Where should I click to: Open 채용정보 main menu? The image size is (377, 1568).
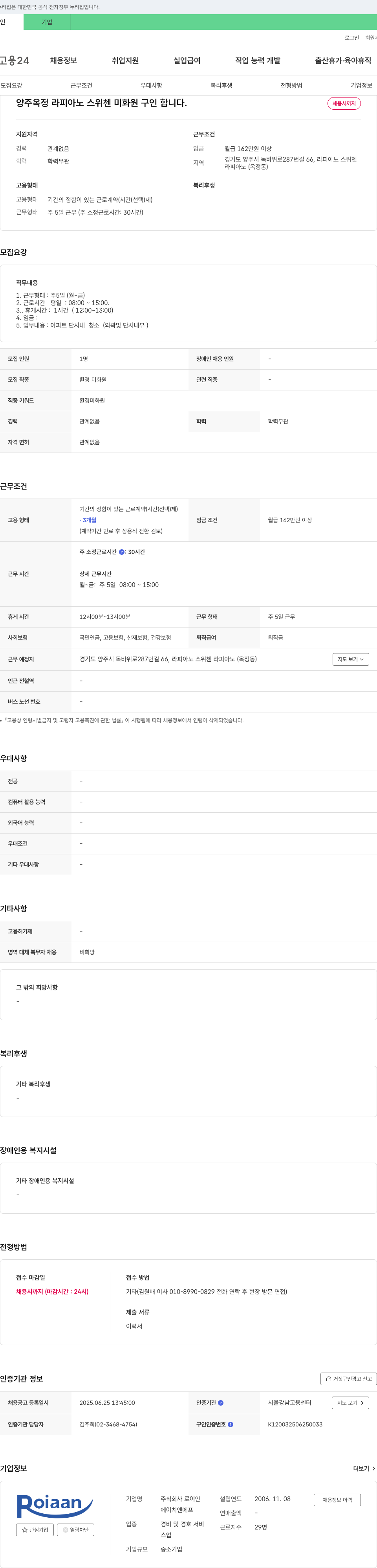point(63,60)
